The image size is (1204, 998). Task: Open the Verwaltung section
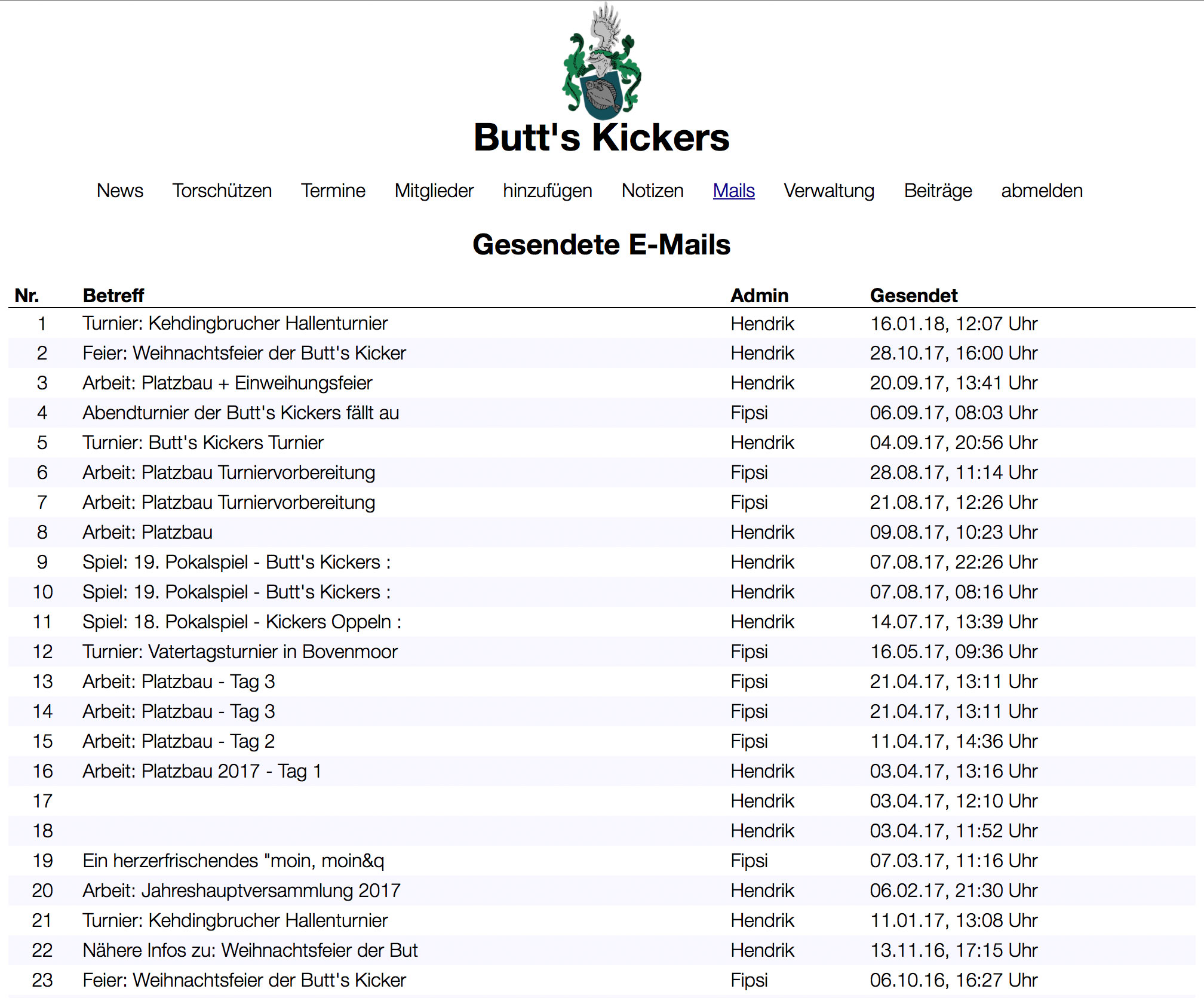(829, 191)
